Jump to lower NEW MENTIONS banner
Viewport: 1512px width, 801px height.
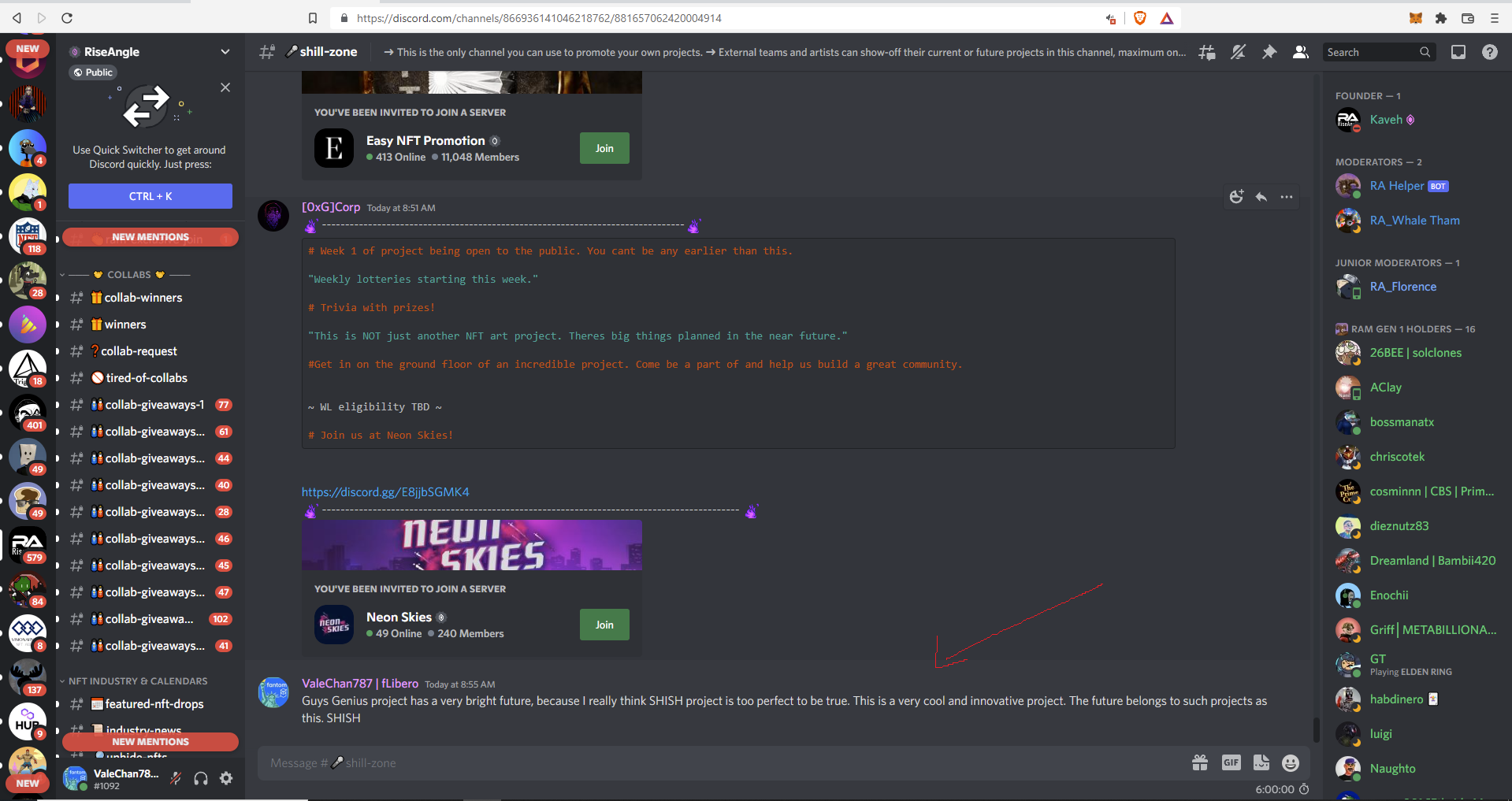click(150, 742)
